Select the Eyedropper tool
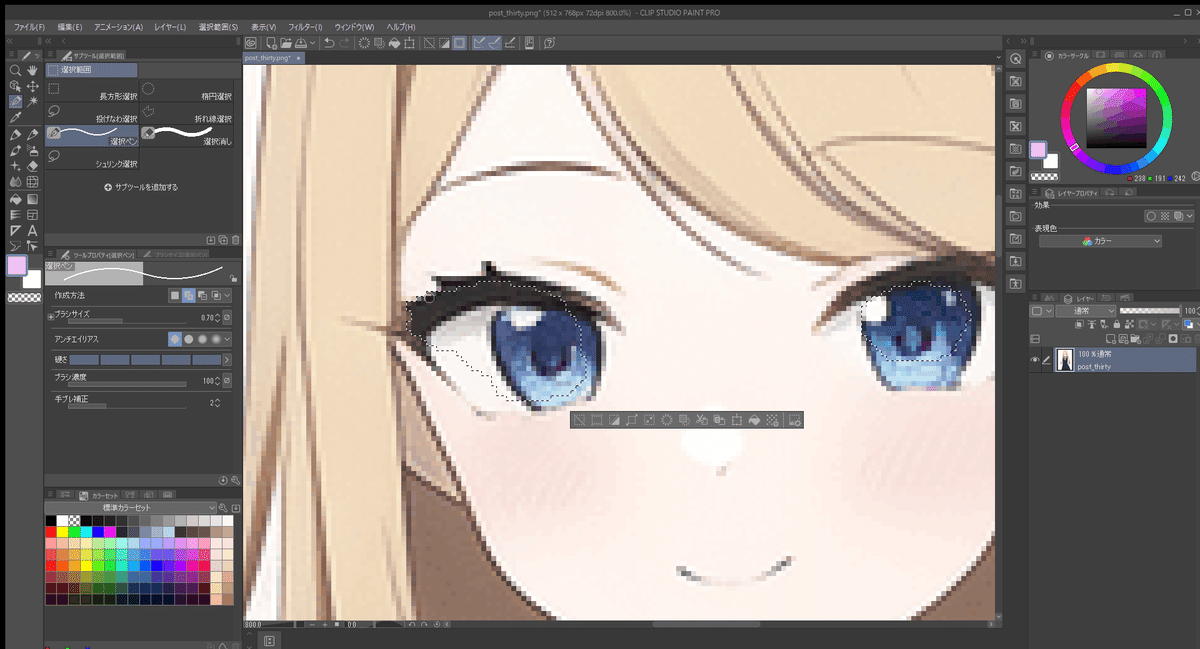 [15, 117]
